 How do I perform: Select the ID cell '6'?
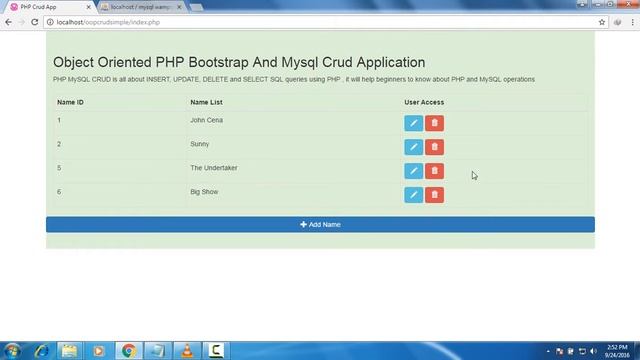59,192
